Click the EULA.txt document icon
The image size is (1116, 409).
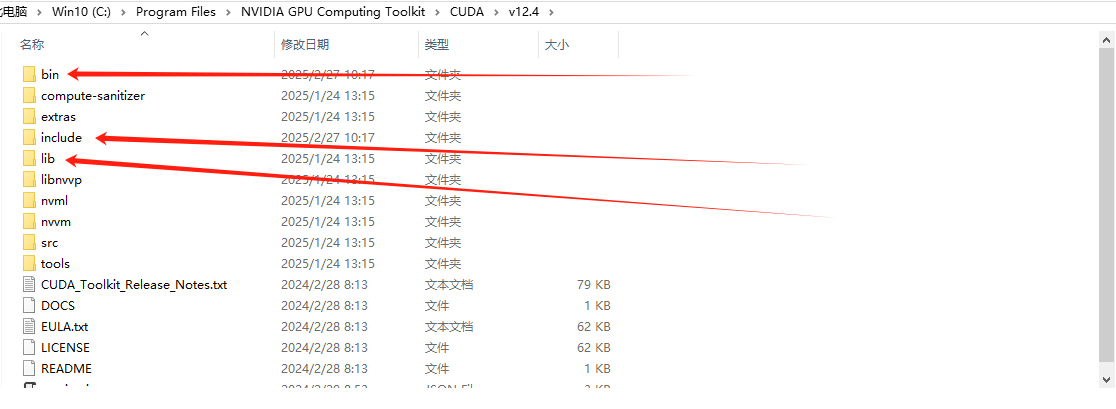[29, 326]
